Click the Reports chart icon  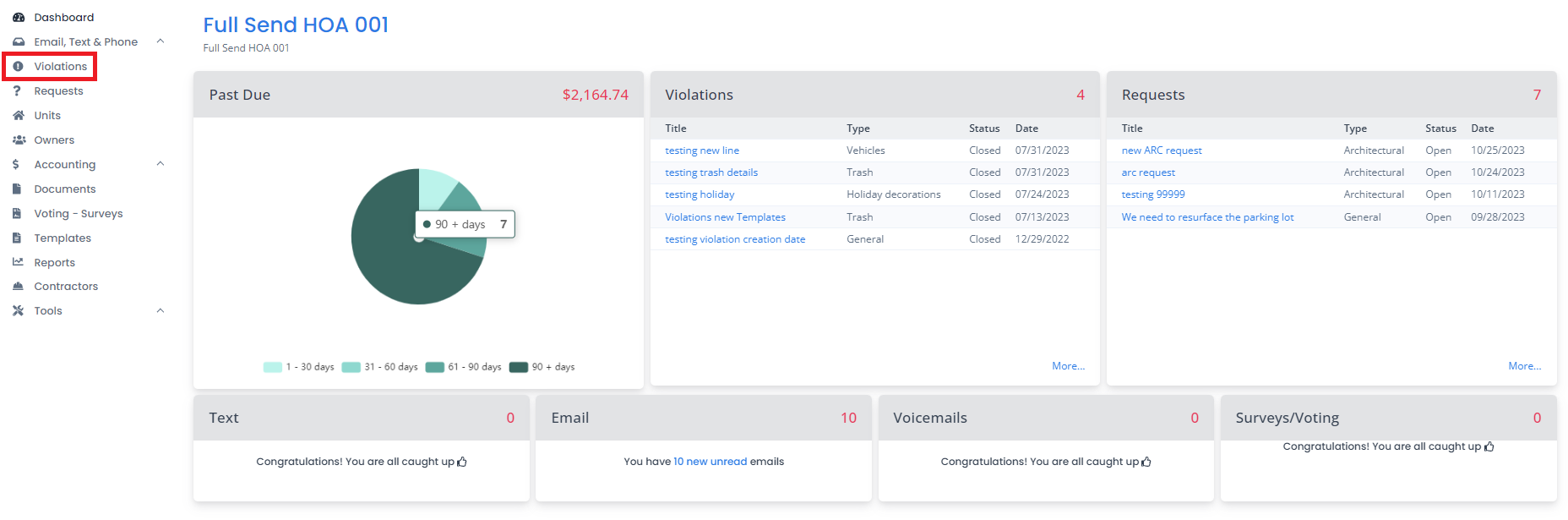pyautogui.click(x=18, y=262)
